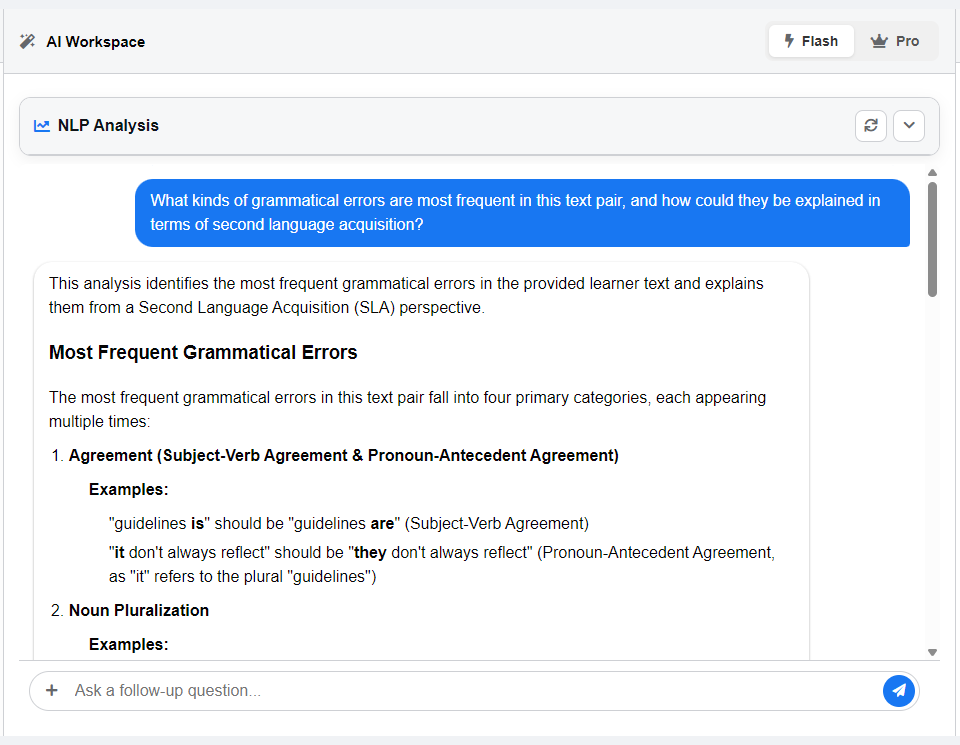Click the scrollbar up arrow

[x=932, y=173]
